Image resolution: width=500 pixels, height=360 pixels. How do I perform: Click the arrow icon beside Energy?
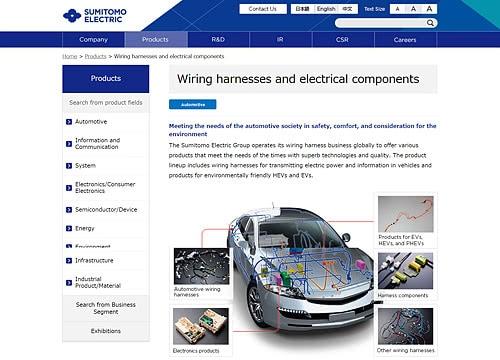pos(69,228)
